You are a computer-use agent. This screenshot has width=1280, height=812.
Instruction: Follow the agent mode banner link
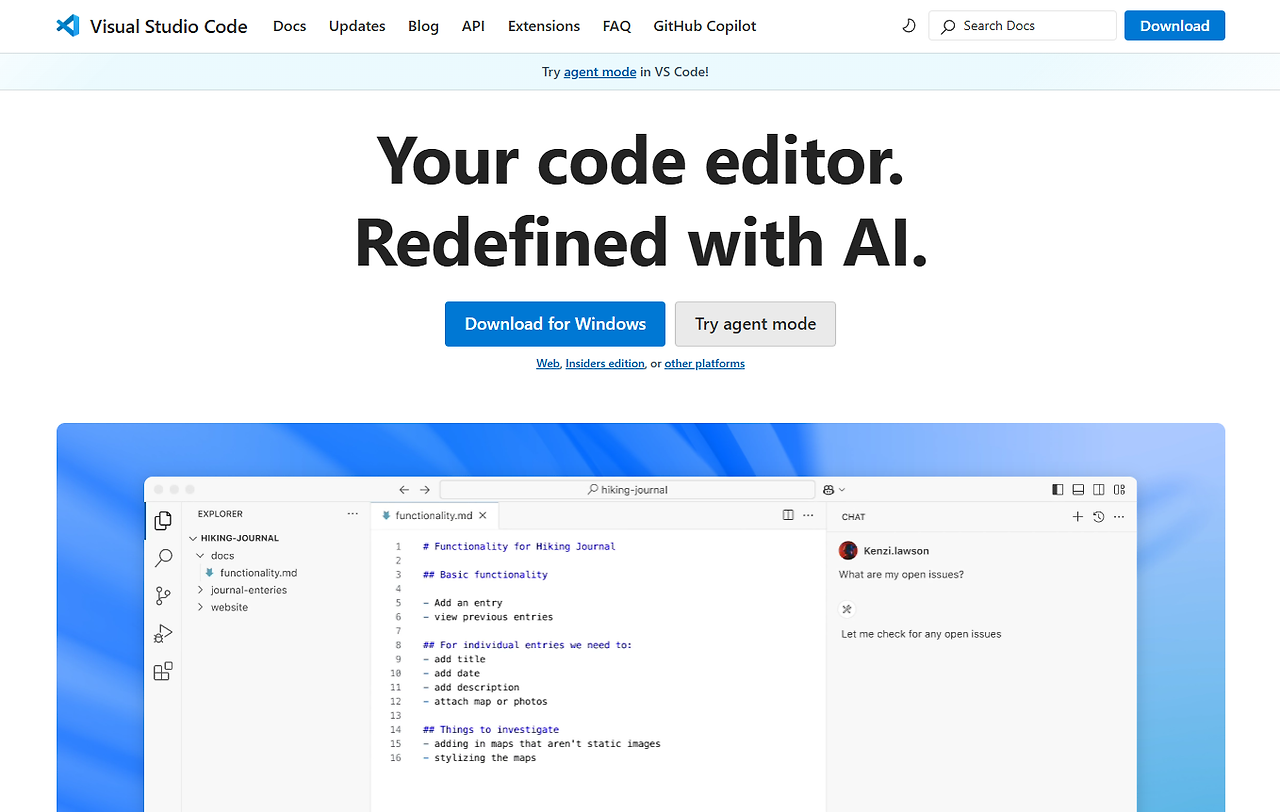pos(600,72)
